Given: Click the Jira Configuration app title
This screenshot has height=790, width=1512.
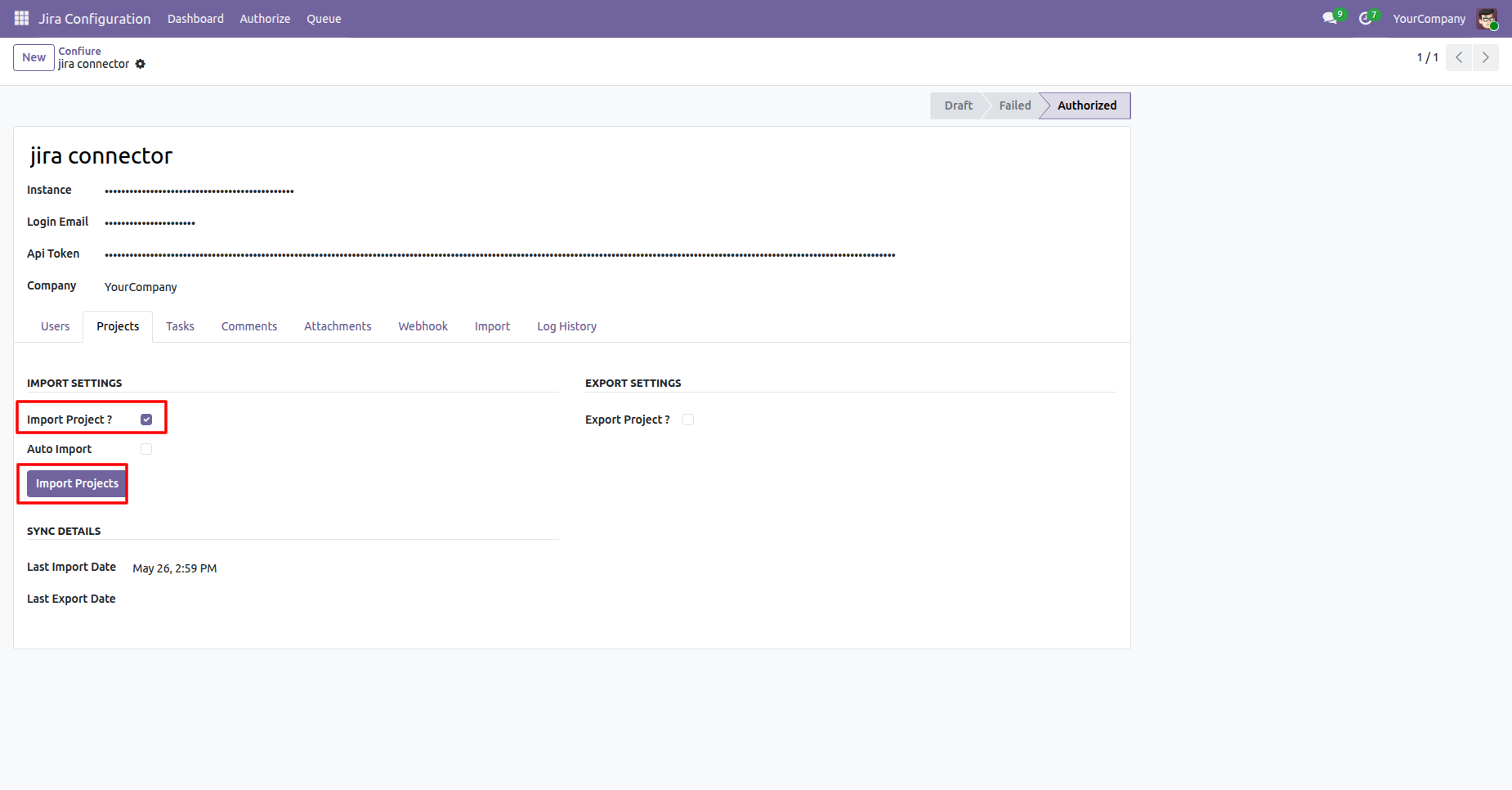Looking at the screenshot, I should click(95, 19).
